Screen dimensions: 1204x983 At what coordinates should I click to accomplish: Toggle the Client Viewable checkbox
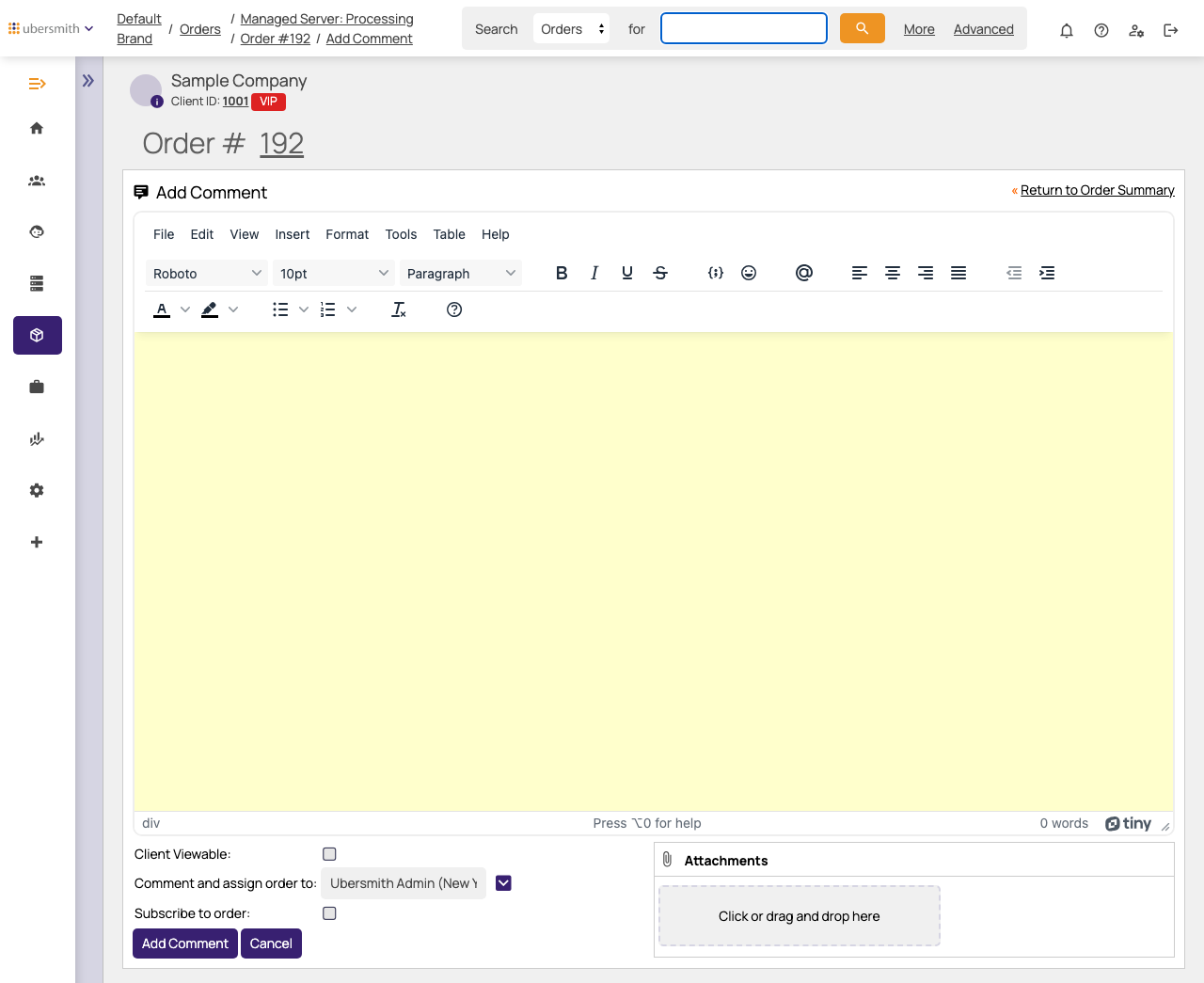[x=329, y=854]
